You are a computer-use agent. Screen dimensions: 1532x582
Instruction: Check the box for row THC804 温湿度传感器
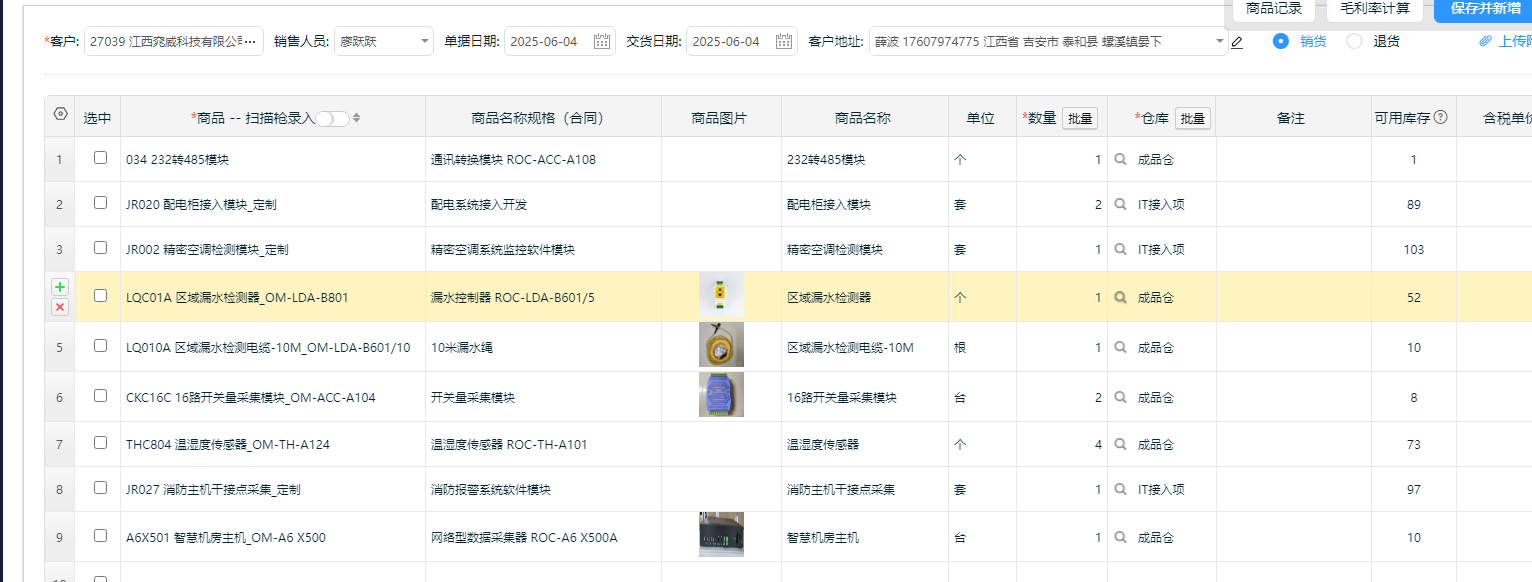(x=100, y=443)
